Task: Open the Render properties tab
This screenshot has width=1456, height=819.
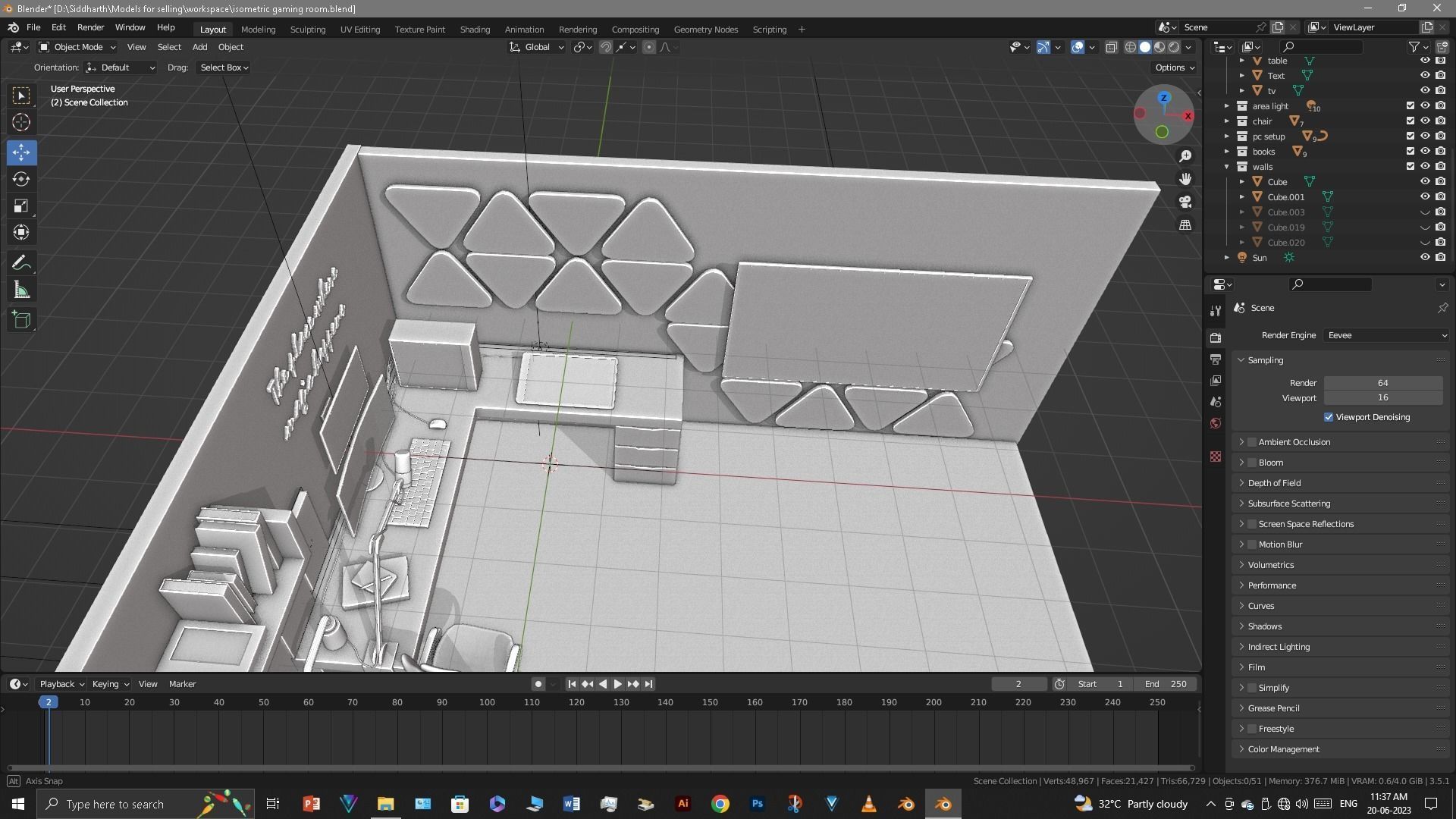Action: pos(1216,337)
